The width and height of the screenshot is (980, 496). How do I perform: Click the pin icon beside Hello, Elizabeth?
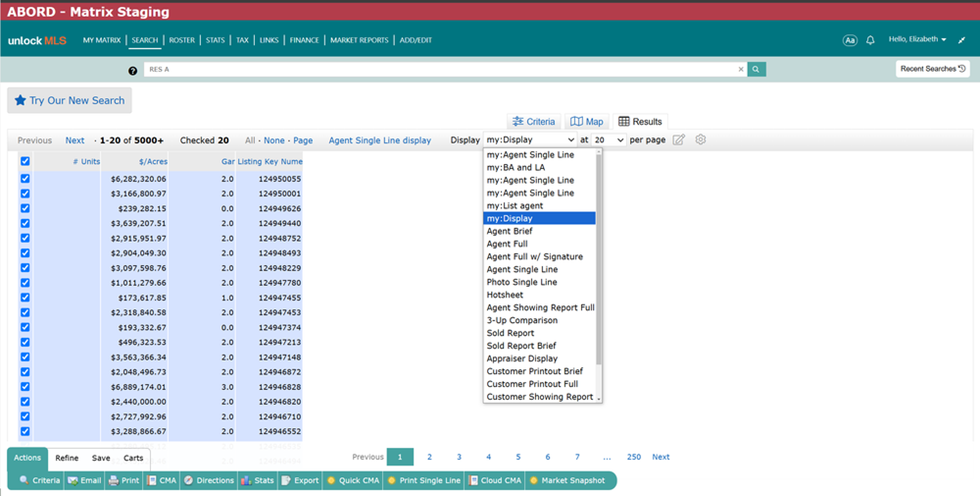tap(962, 40)
